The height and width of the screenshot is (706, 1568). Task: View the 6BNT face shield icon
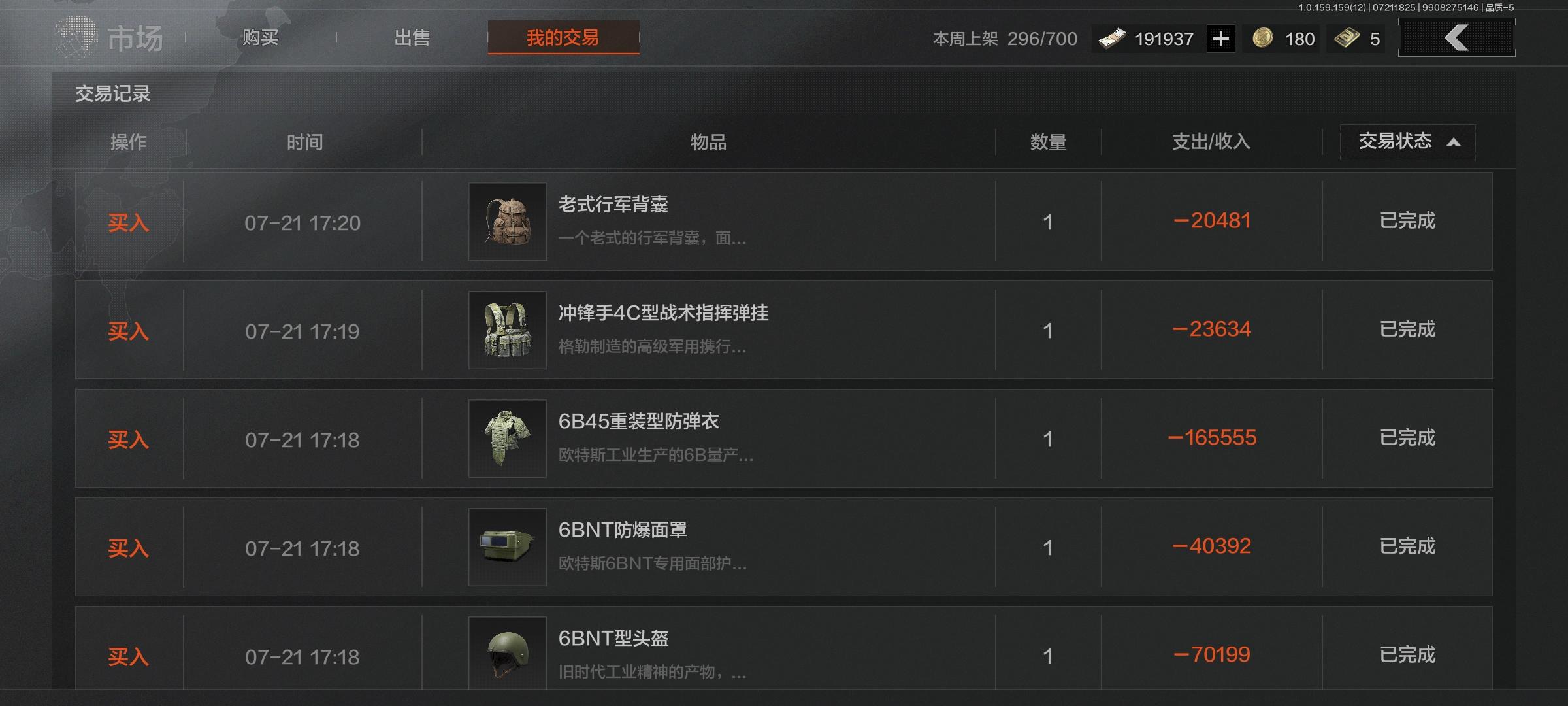tap(508, 547)
